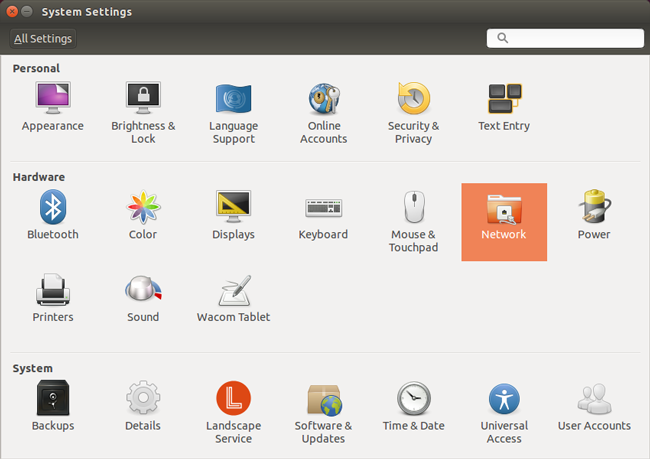Screen dimensions: 650x459
Task: Open User Accounts settings
Action: pos(594,406)
